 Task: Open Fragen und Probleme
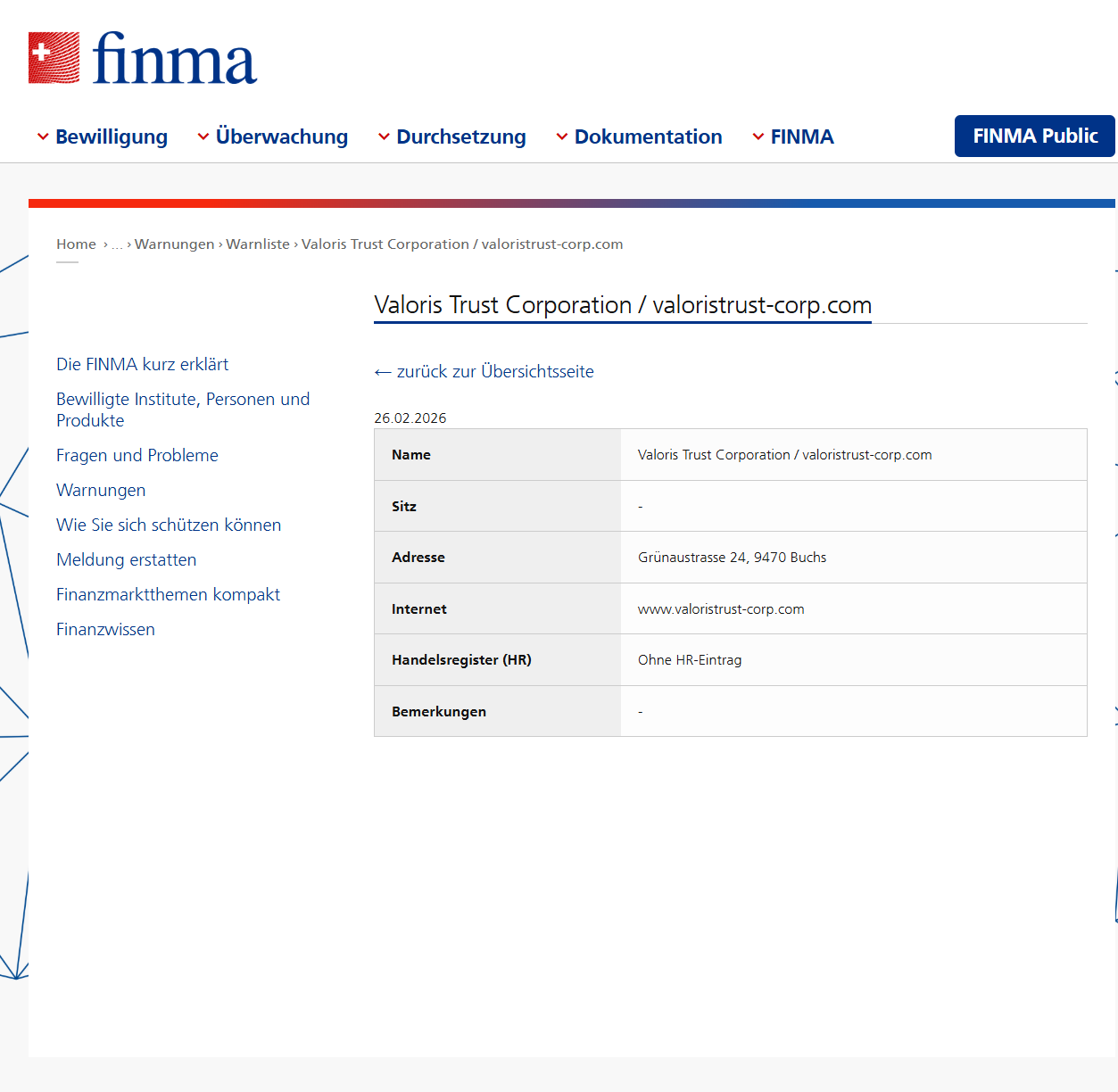pyautogui.click(x=137, y=455)
